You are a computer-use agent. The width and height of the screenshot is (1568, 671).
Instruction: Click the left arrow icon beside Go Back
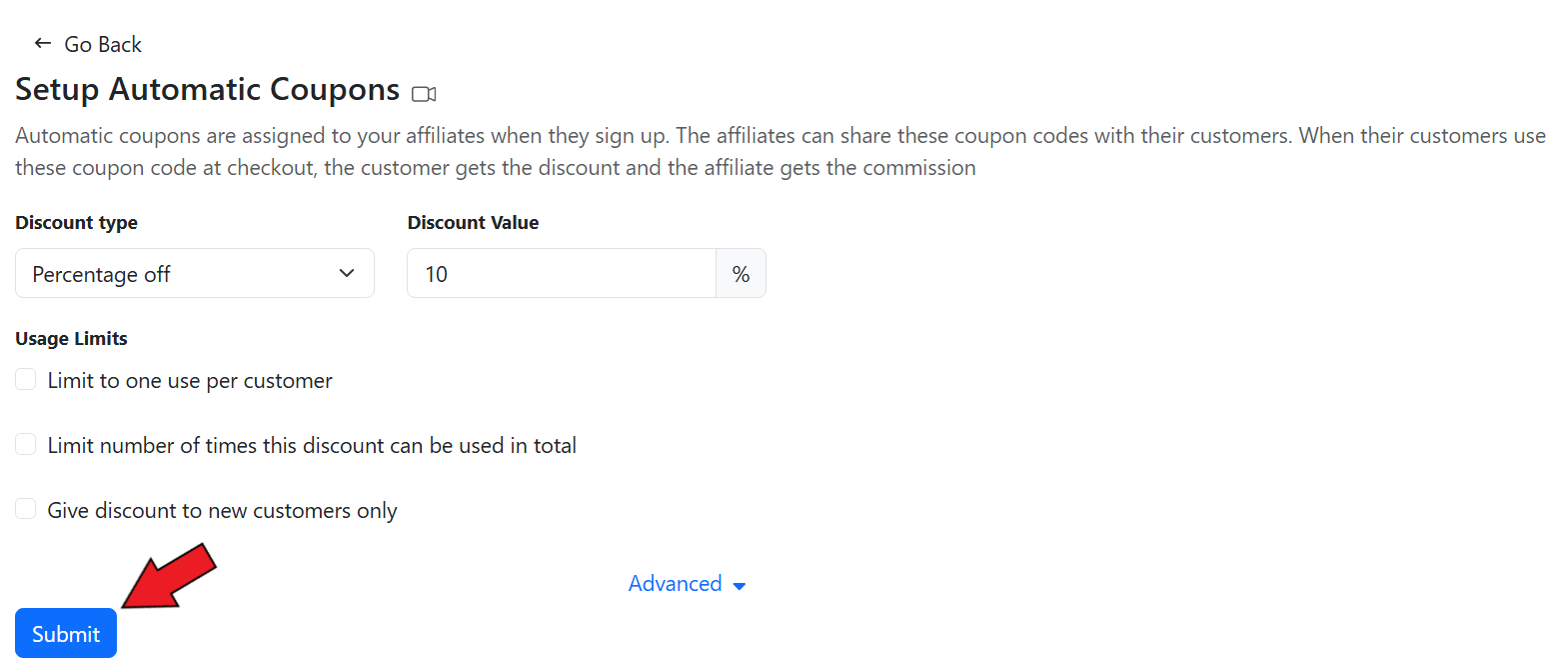(x=42, y=43)
